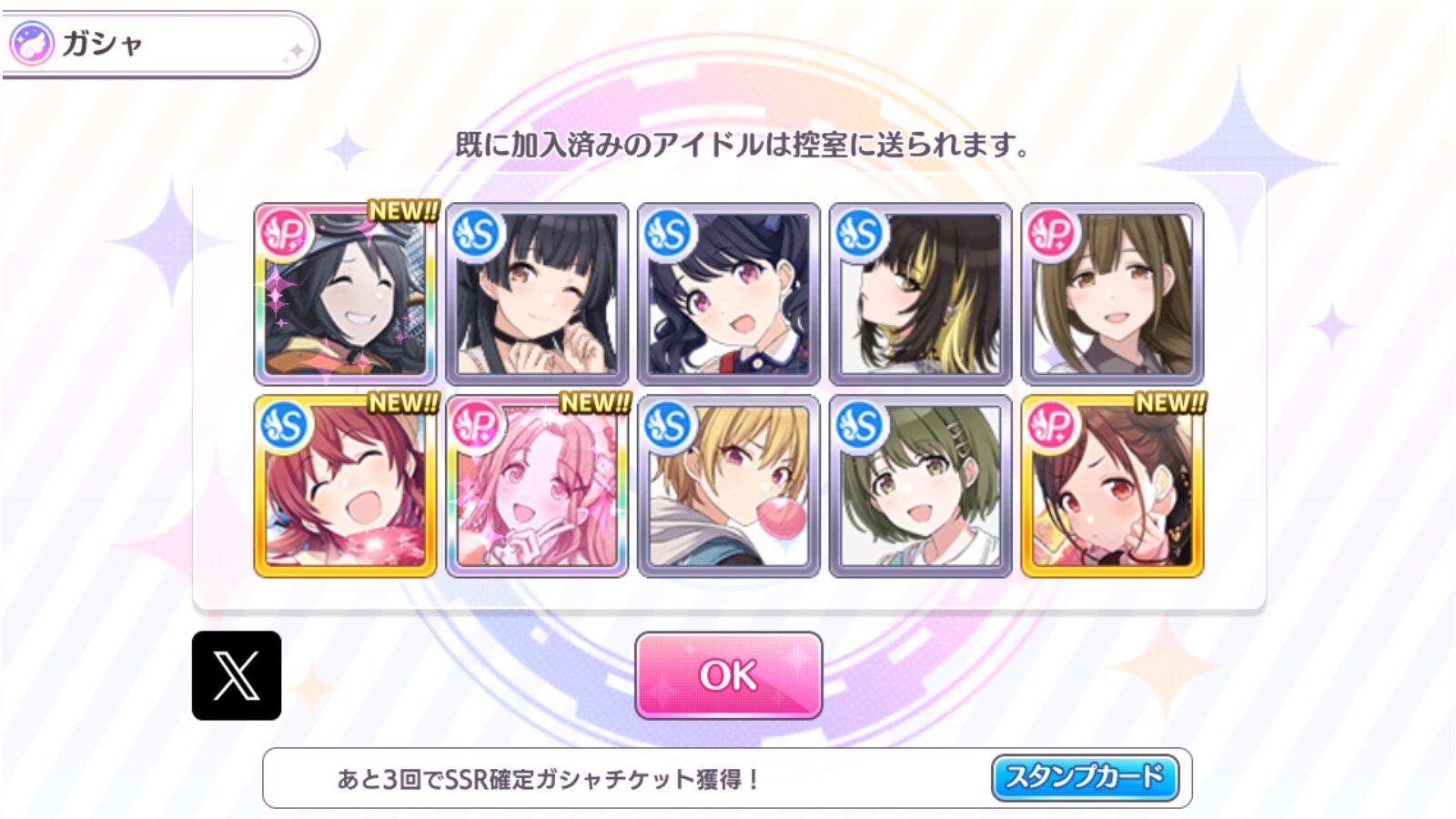Click the S badge on blonde idol card
Screen dimensions: 1456x819
tap(669, 425)
